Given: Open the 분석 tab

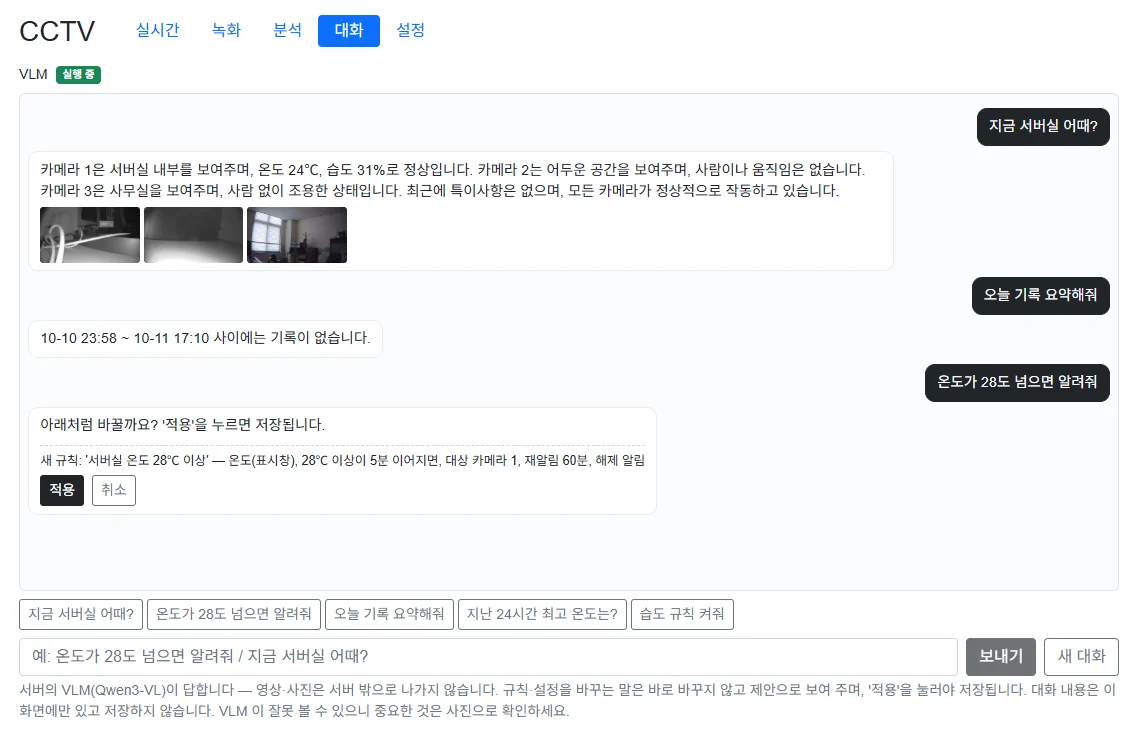Looking at the screenshot, I should pos(288,30).
